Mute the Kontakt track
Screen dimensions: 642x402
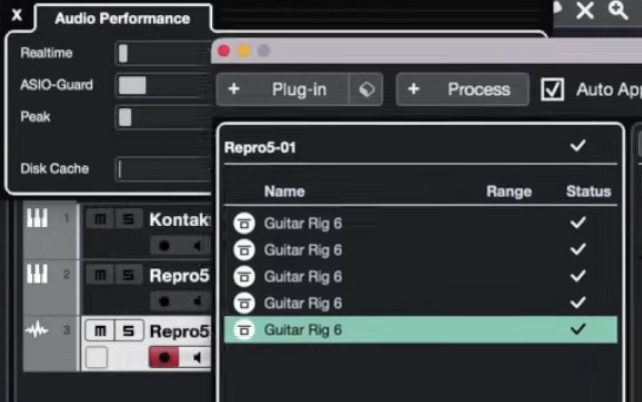pos(100,219)
